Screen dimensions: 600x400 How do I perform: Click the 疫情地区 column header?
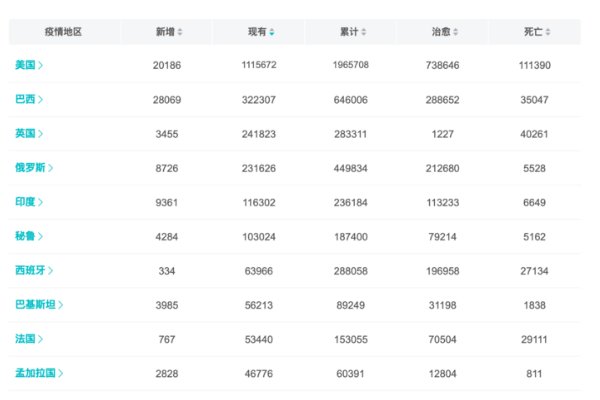pos(63,32)
